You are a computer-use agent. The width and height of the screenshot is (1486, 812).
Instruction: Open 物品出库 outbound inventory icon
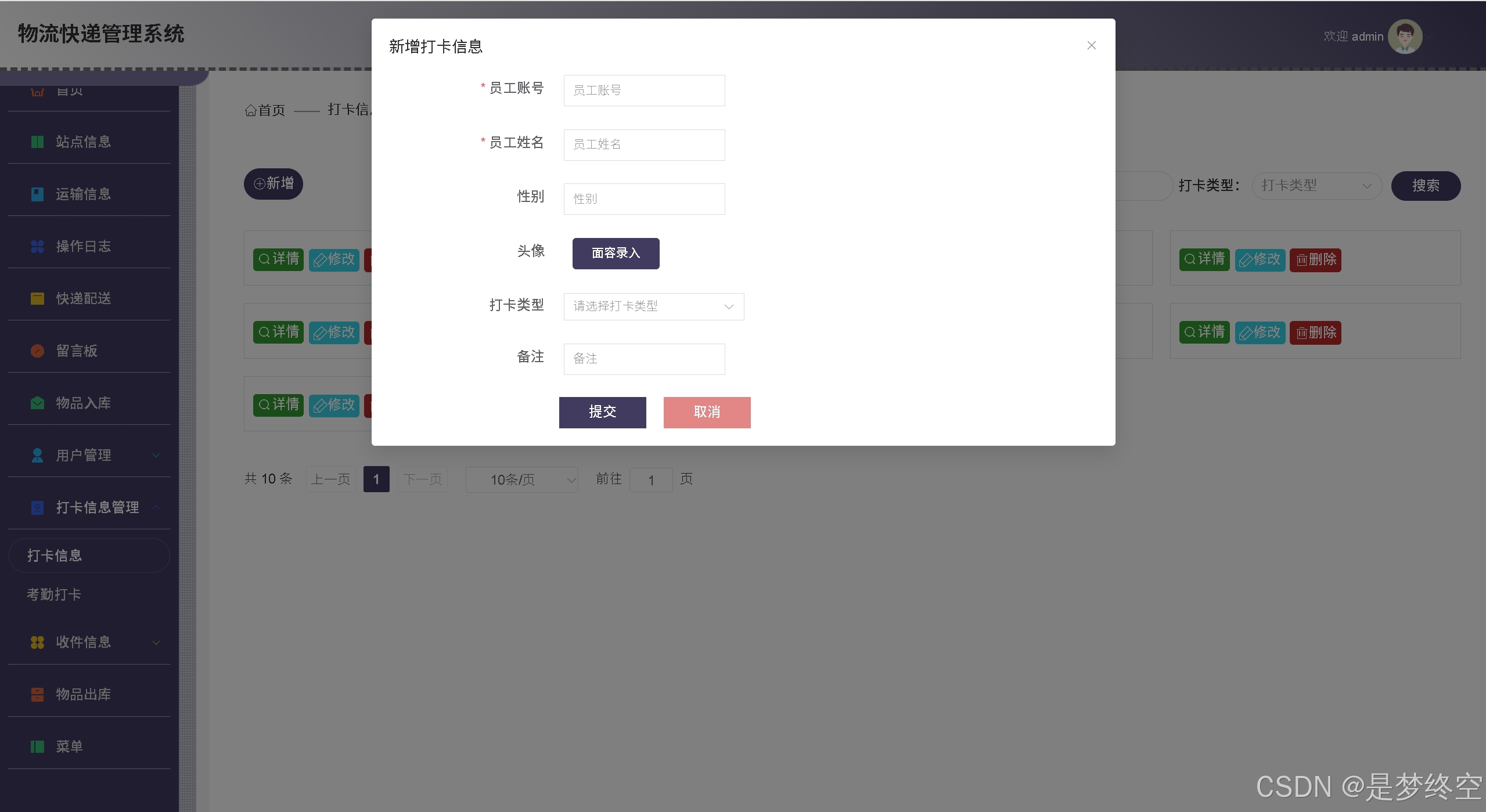37,694
